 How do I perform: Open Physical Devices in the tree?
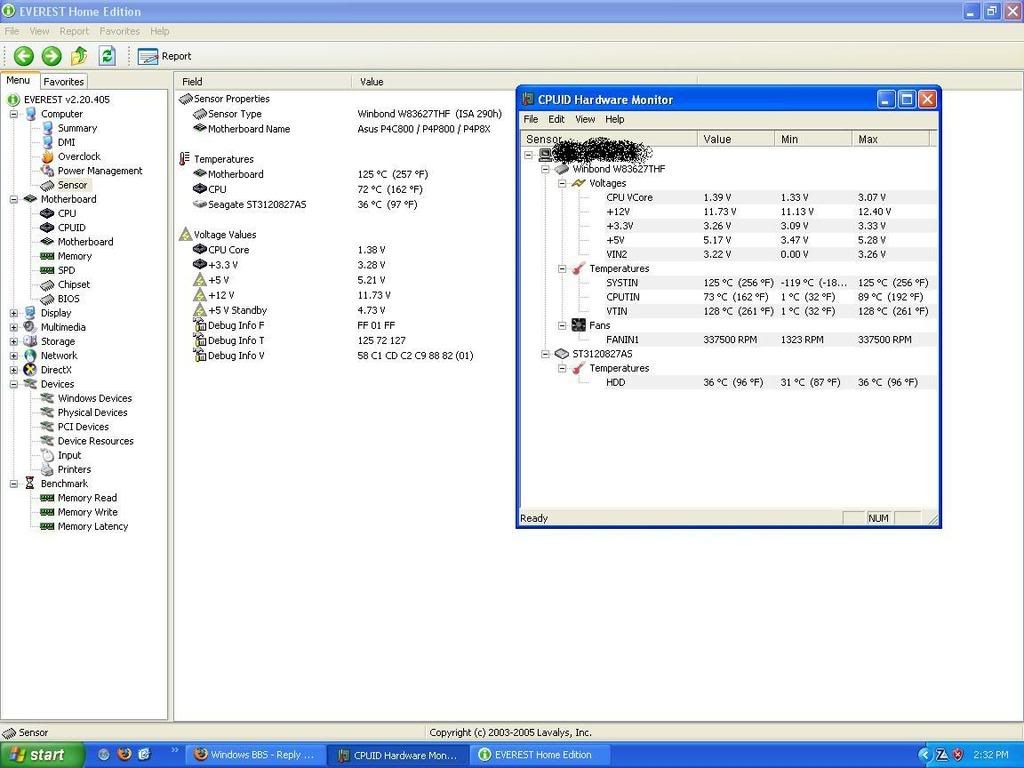click(92, 413)
